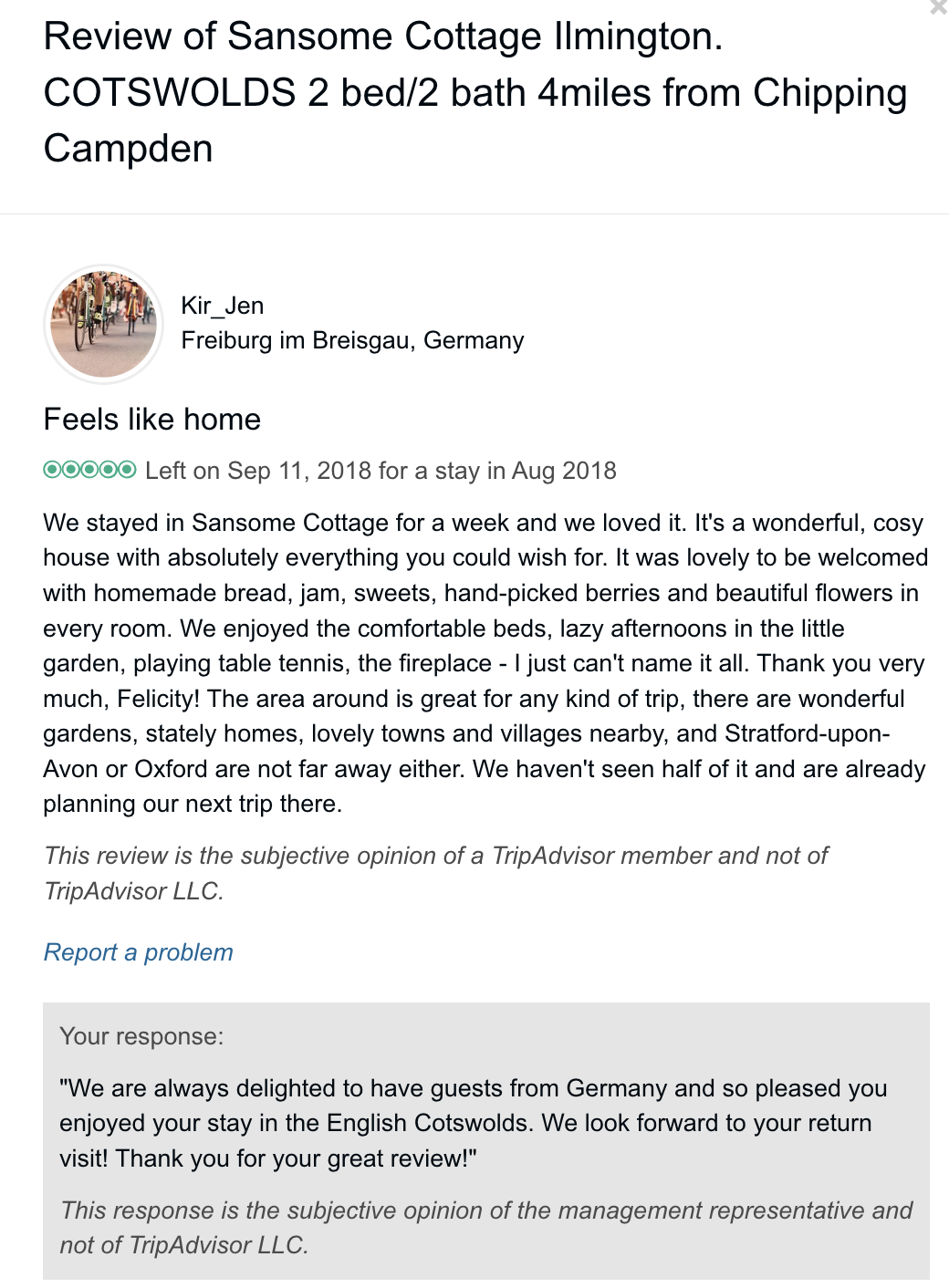Click Kir_Jen's cycling profile avatar
The image size is (949, 1288).
(103, 324)
